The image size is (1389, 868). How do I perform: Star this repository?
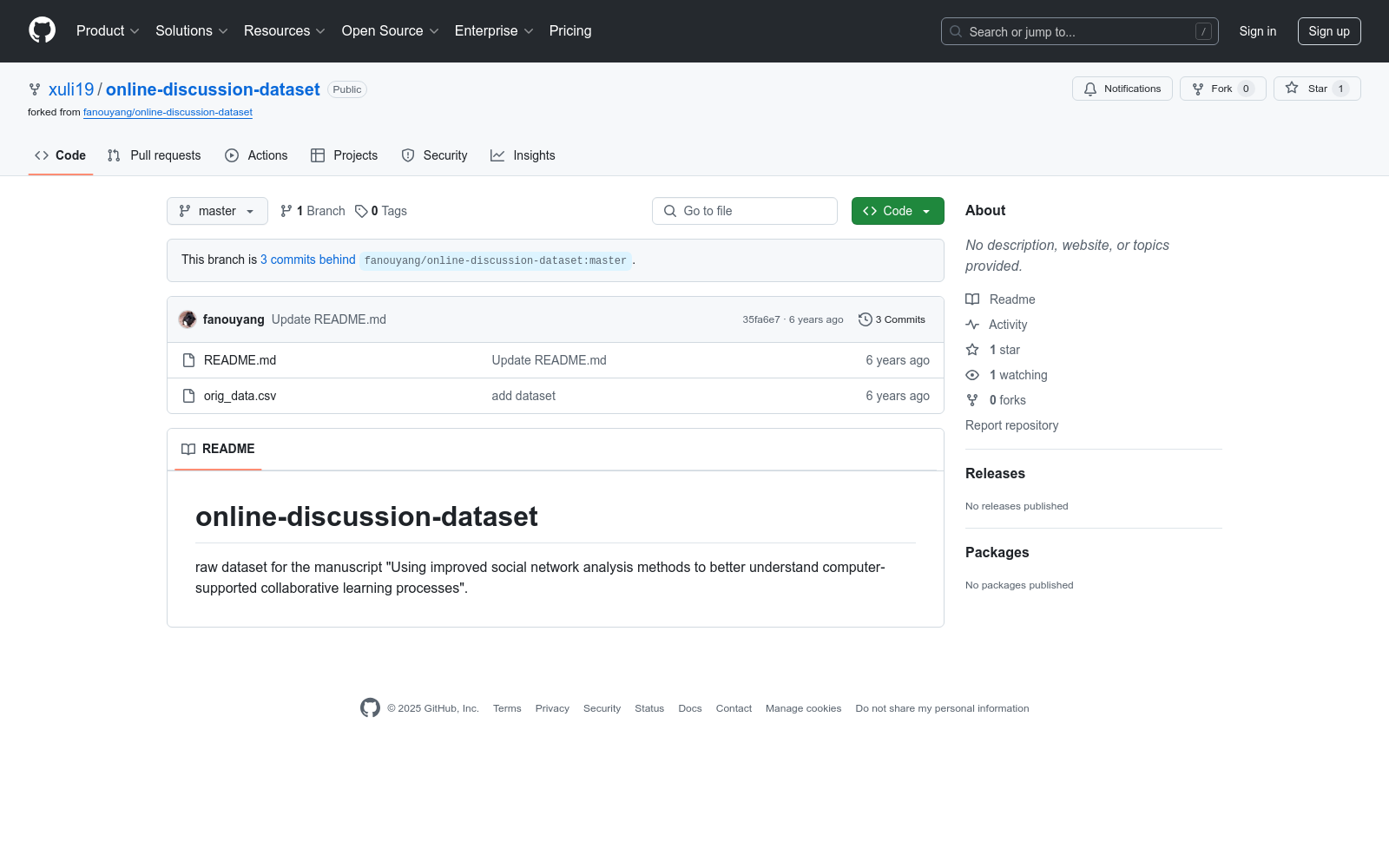pyautogui.click(x=1317, y=89)
